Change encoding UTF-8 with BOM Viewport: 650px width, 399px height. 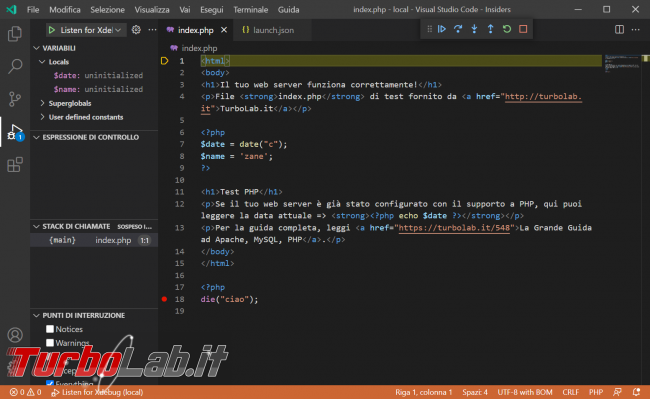[x=524, y=392]
